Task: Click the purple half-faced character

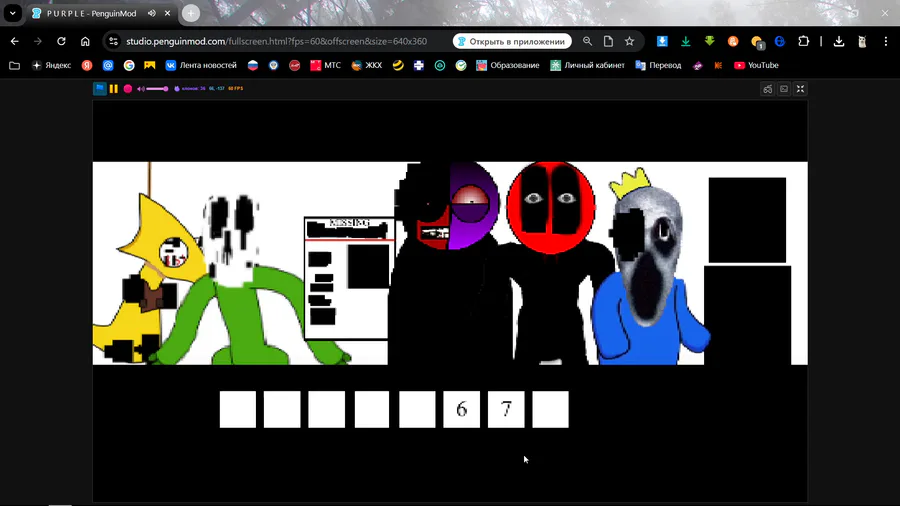Action: pyautogui.click(x=448, y=264)
